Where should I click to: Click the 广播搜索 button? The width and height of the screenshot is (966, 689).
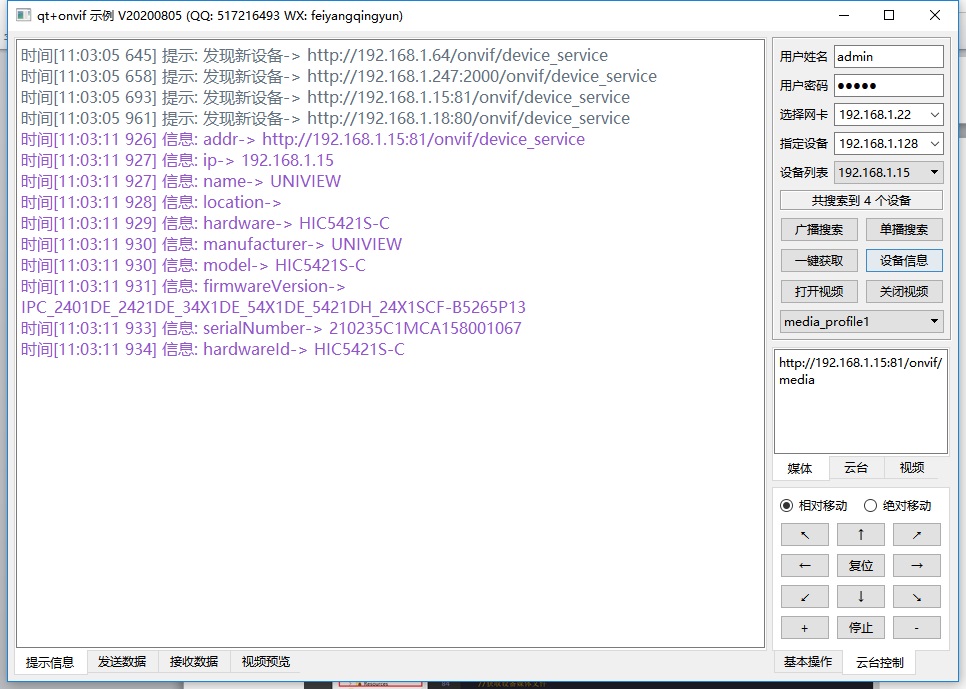click(x=818, y=230)
